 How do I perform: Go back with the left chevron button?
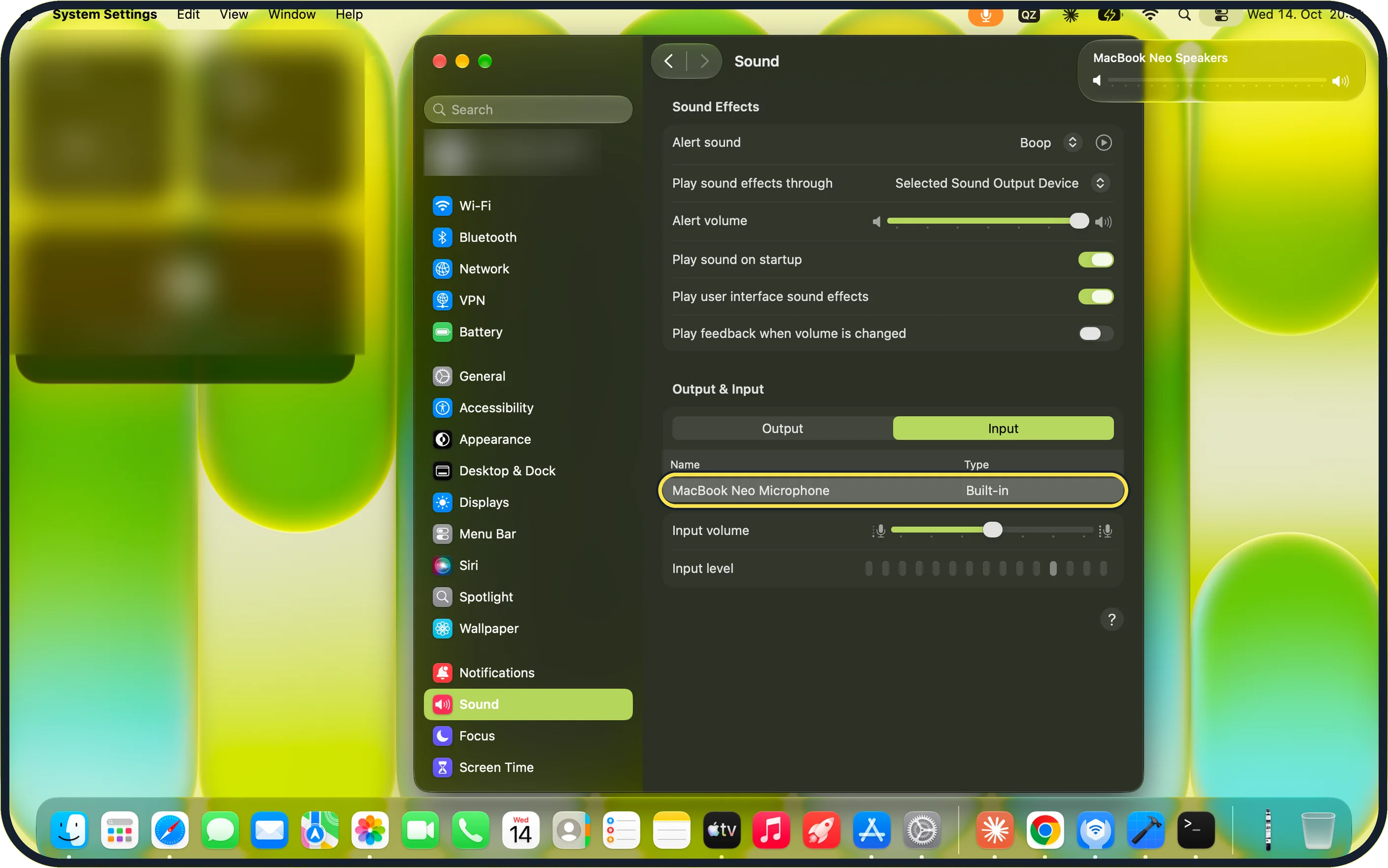[x=668, y=61]
